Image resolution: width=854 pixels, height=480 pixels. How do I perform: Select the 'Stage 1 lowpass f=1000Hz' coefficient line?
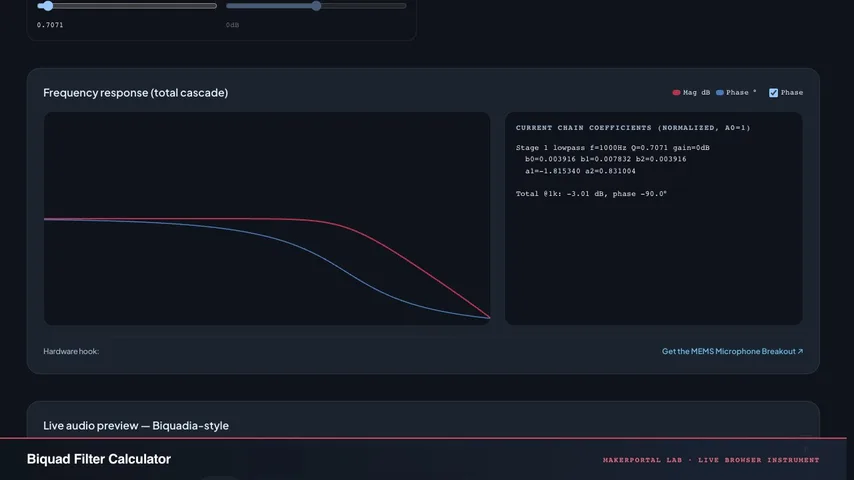(612, 148)
